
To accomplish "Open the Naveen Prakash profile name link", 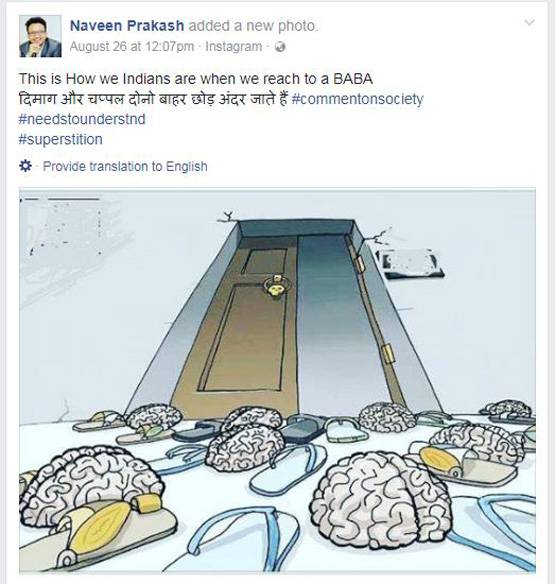I will 127,26.
